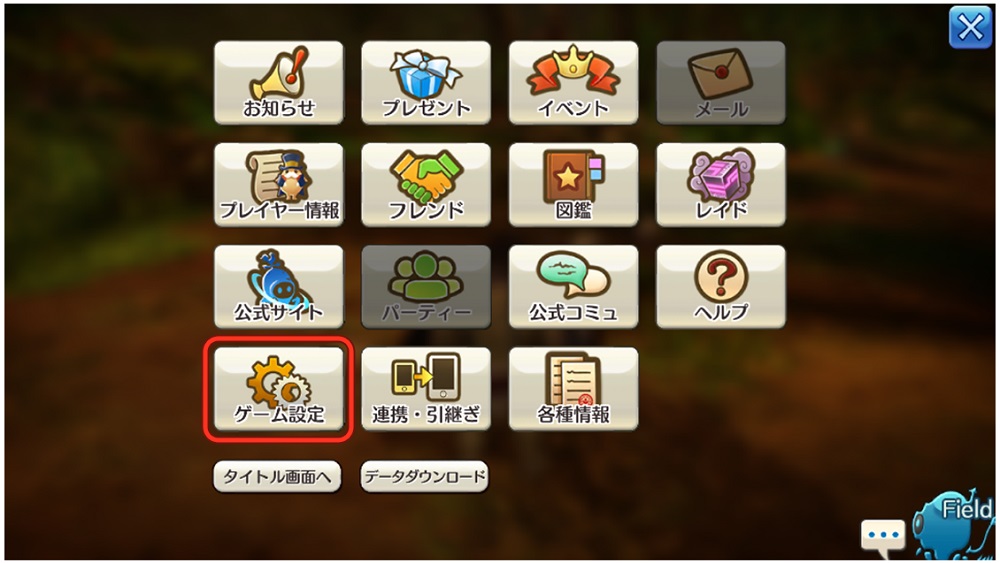Open the お知らせ announcements megaphone icon
This screenshot has height=563, width=1000.
click(279, 82)
